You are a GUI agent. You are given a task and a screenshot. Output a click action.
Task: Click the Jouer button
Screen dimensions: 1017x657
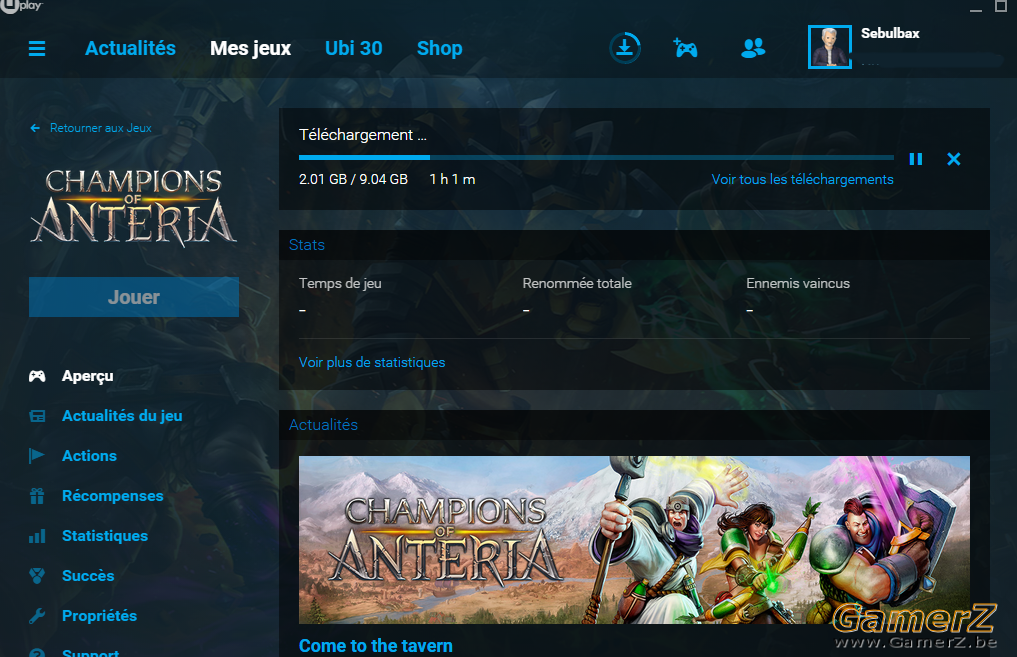coord(134,297)
